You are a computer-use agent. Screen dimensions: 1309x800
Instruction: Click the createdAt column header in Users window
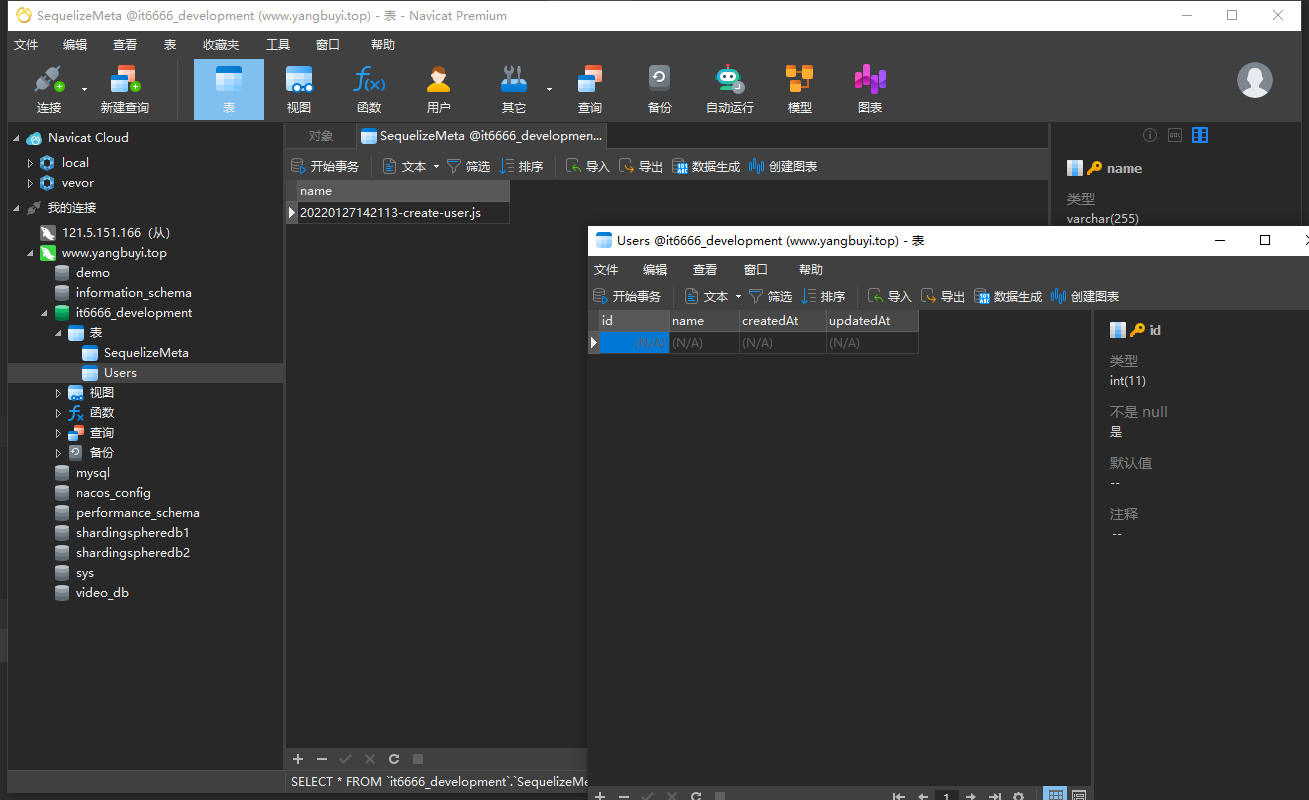click(783, 321)
